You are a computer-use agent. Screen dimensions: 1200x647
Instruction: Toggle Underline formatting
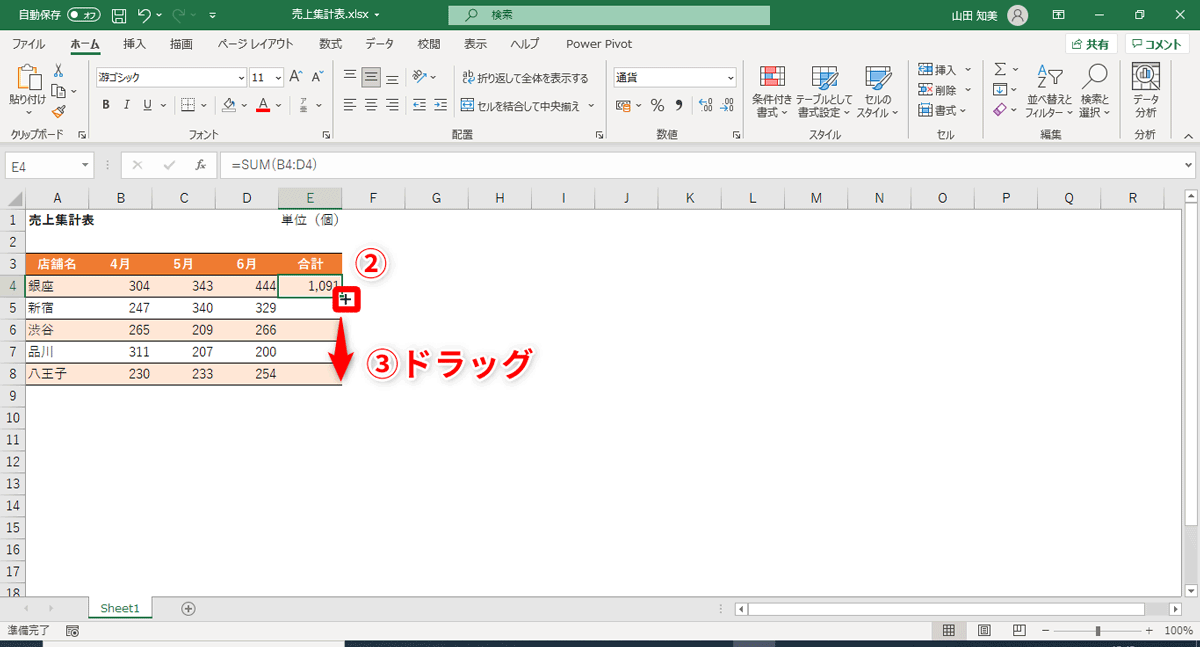pos(148,105)
